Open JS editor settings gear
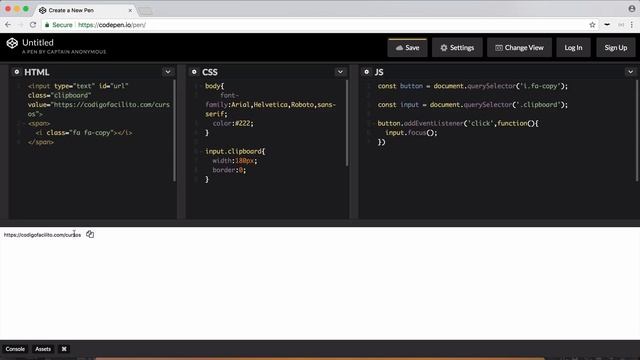640x360 pixels. (x=367, y=72)
